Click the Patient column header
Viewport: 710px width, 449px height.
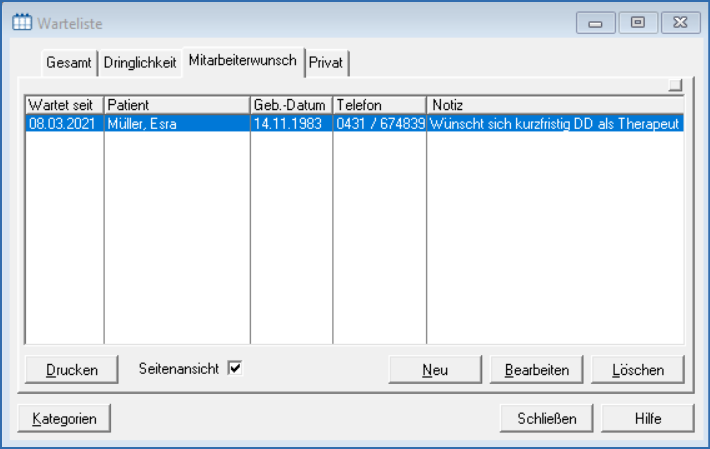[177, 105]
